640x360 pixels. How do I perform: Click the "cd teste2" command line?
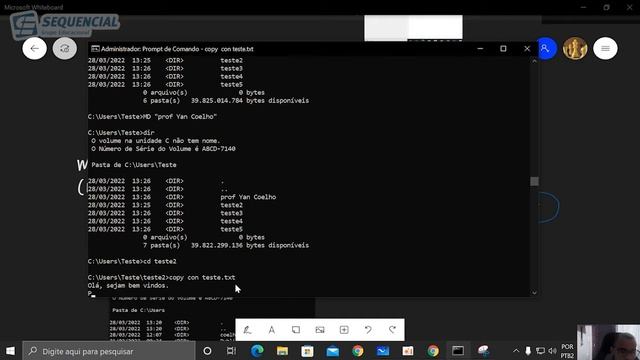(x=132, y=262)
